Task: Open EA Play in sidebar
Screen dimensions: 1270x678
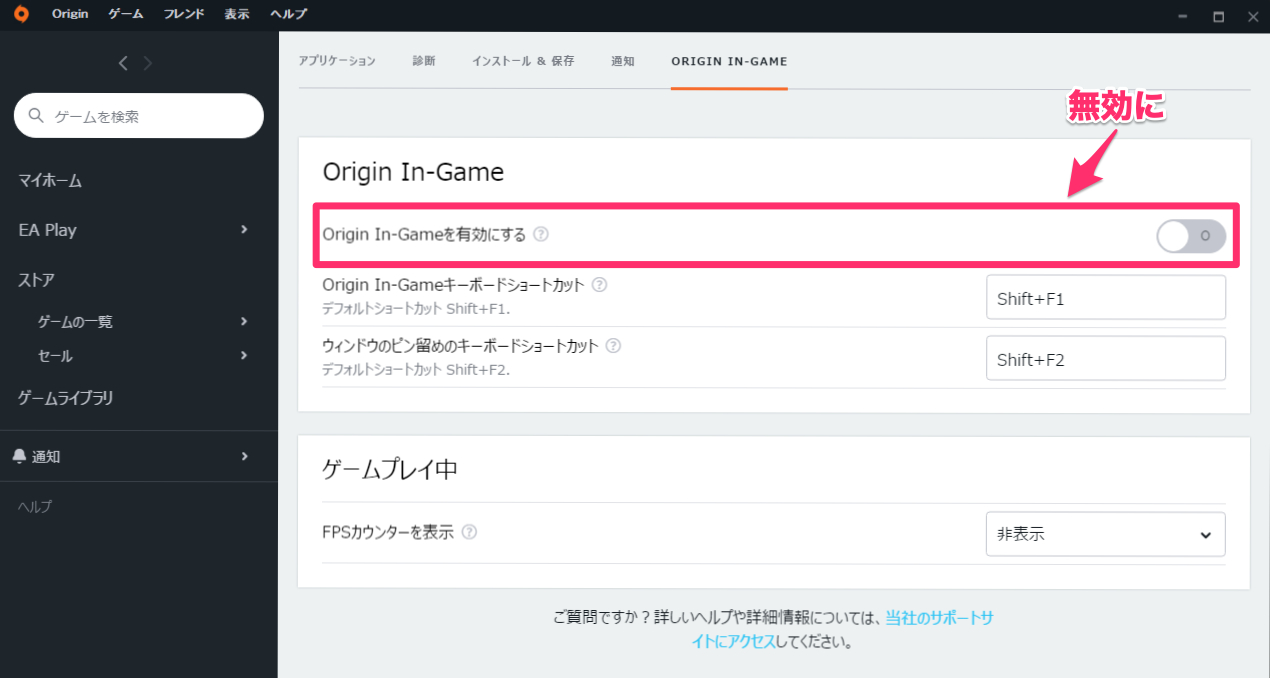Action: [47, 230]
